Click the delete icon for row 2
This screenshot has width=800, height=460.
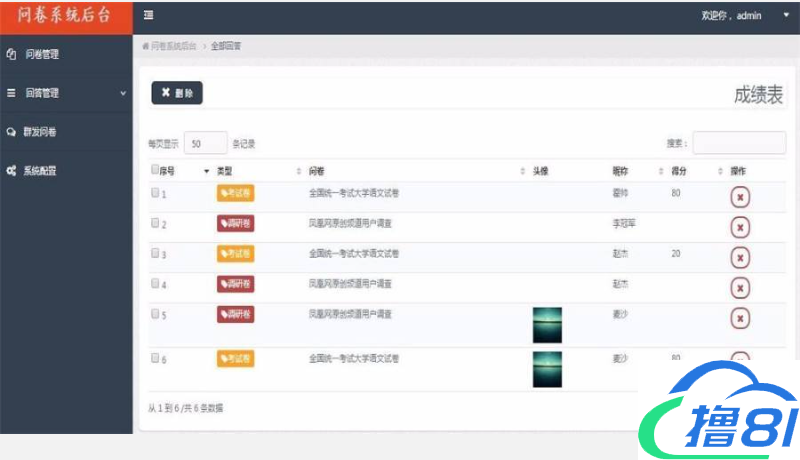pyautogui.click(x=740, y=227)
